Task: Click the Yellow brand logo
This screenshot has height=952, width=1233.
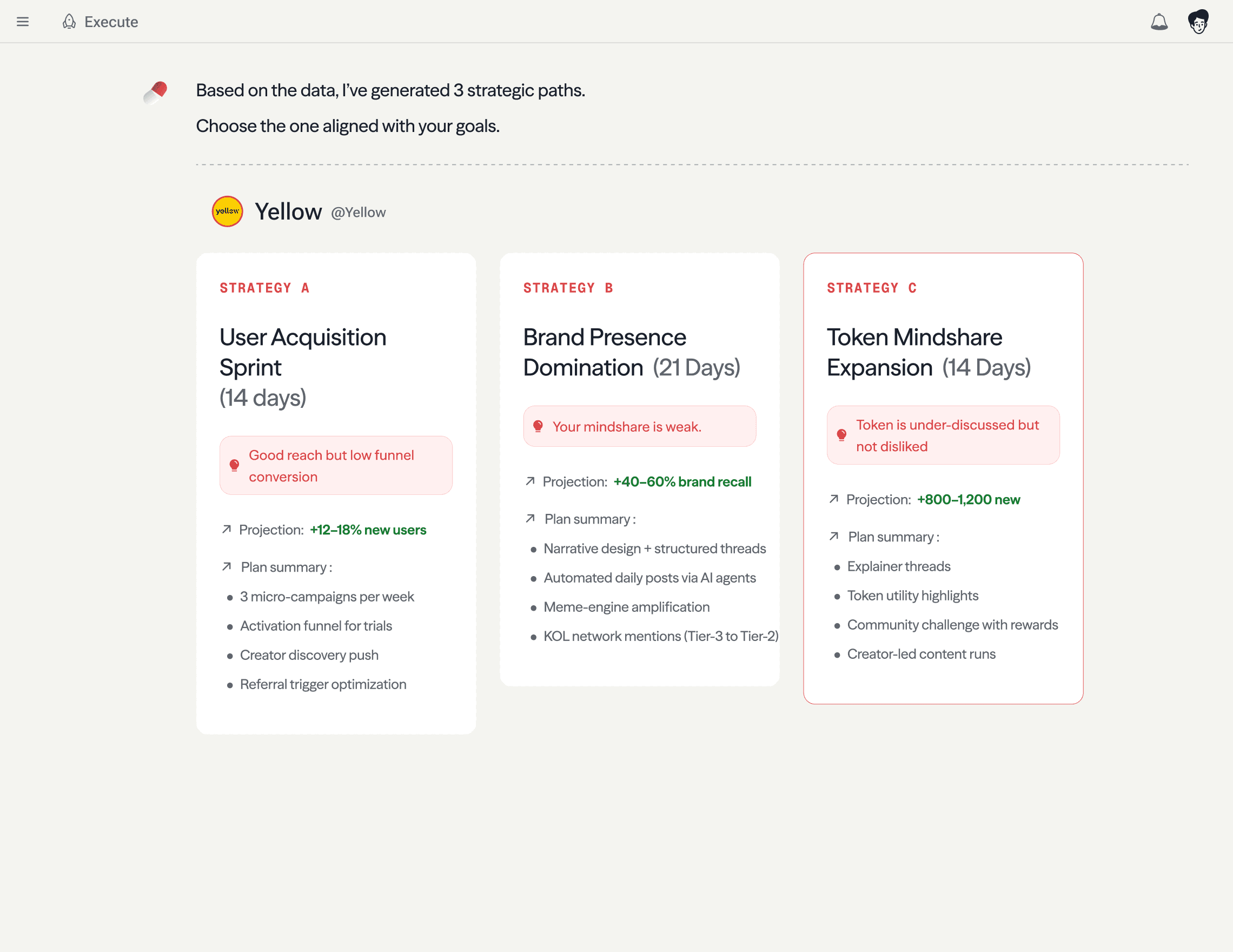Action: (x=228, y=211)
